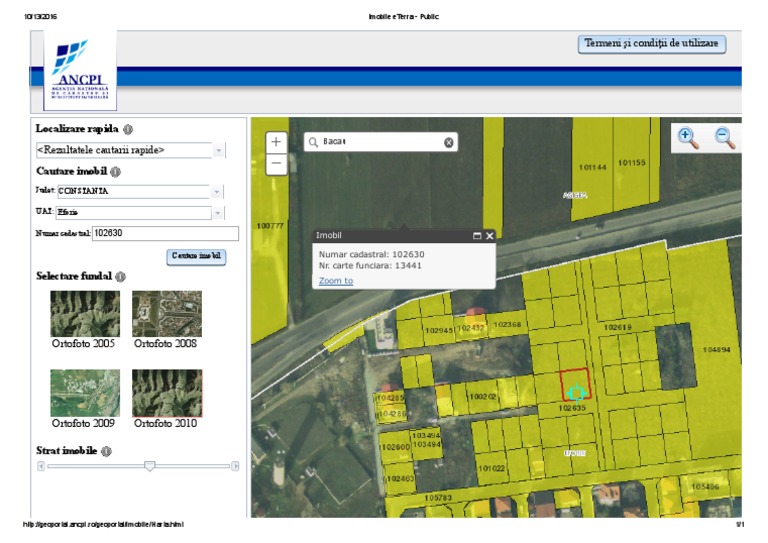Select the magnifier zoom-out tool
This screenshot has height=543, width=768.
pyautogui.click(x=725, y=138)
